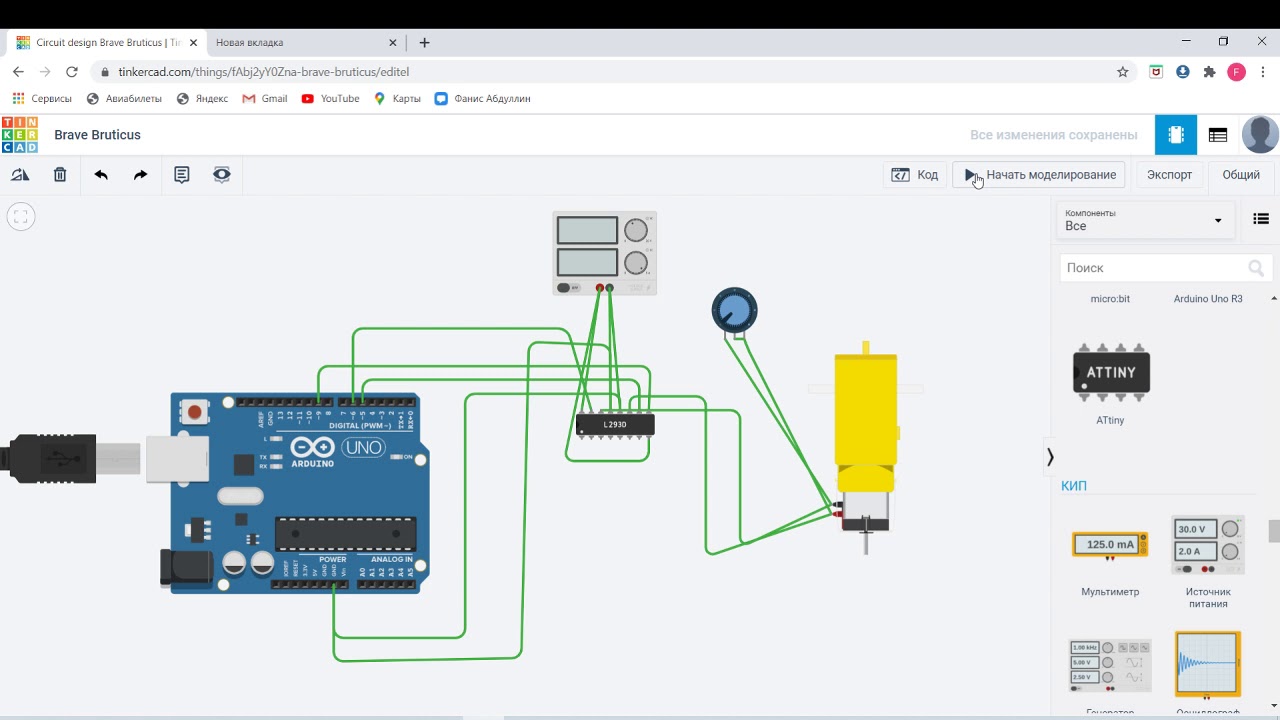
Task: Go forward in browser history
Action: pyautogui.click(x=45, y=72)
